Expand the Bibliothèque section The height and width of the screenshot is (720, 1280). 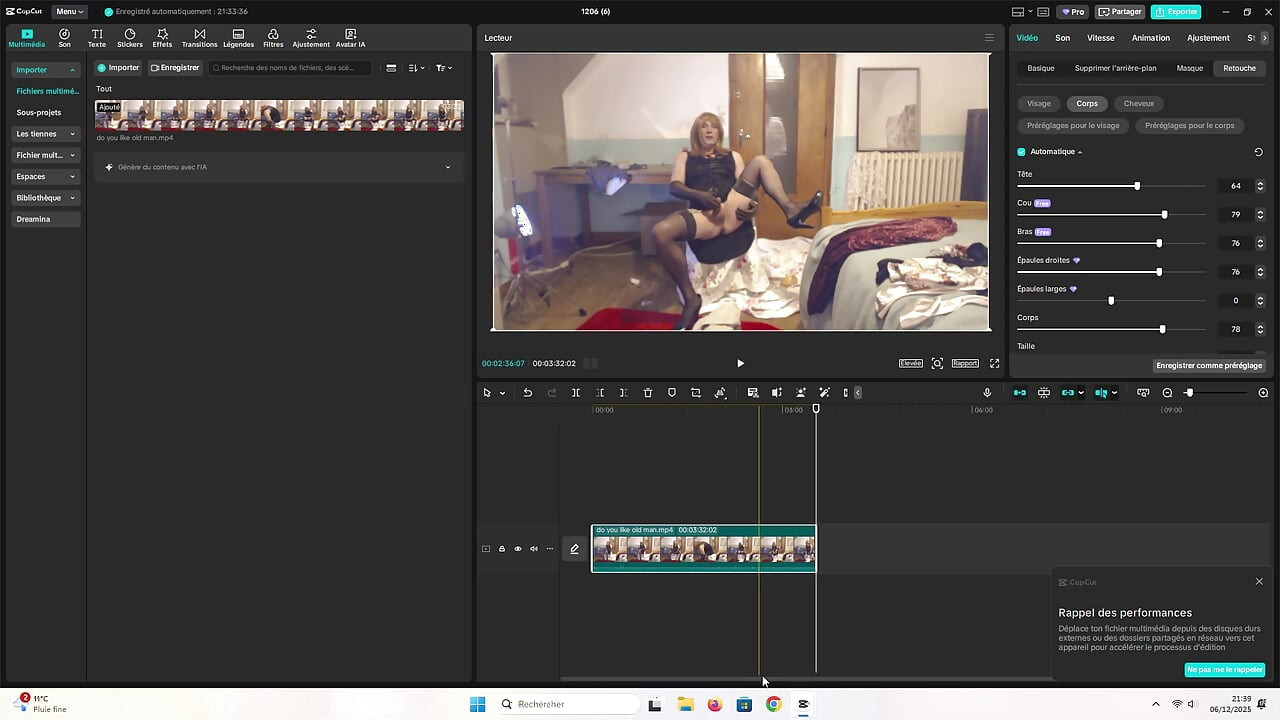tap(46, 198)
